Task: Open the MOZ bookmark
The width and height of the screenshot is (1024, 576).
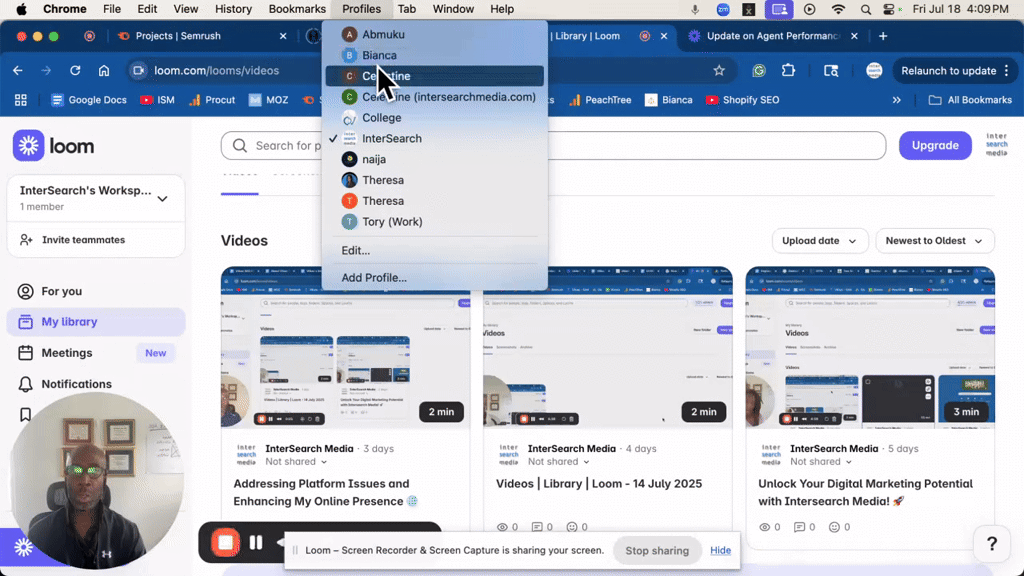Action: click(268, 100)
